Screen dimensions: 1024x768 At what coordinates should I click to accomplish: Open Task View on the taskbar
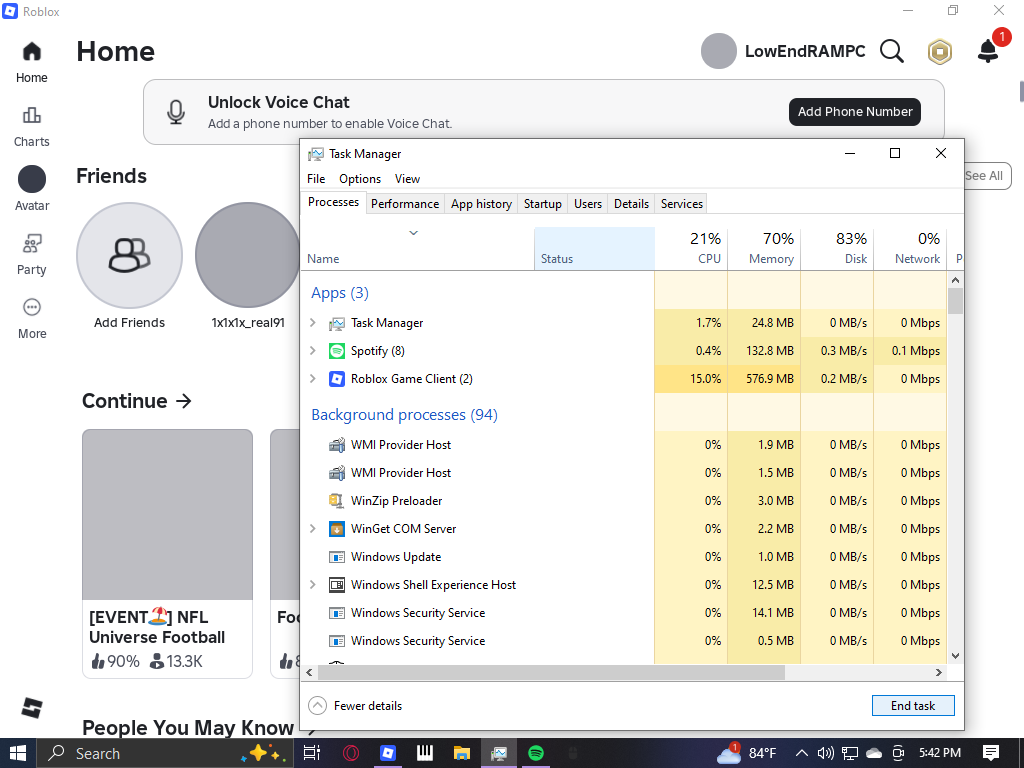(312, 753)
